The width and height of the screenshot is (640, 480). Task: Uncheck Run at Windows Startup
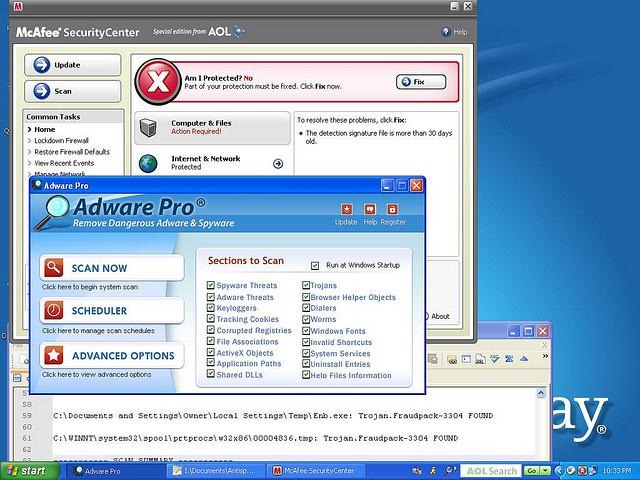316,266
